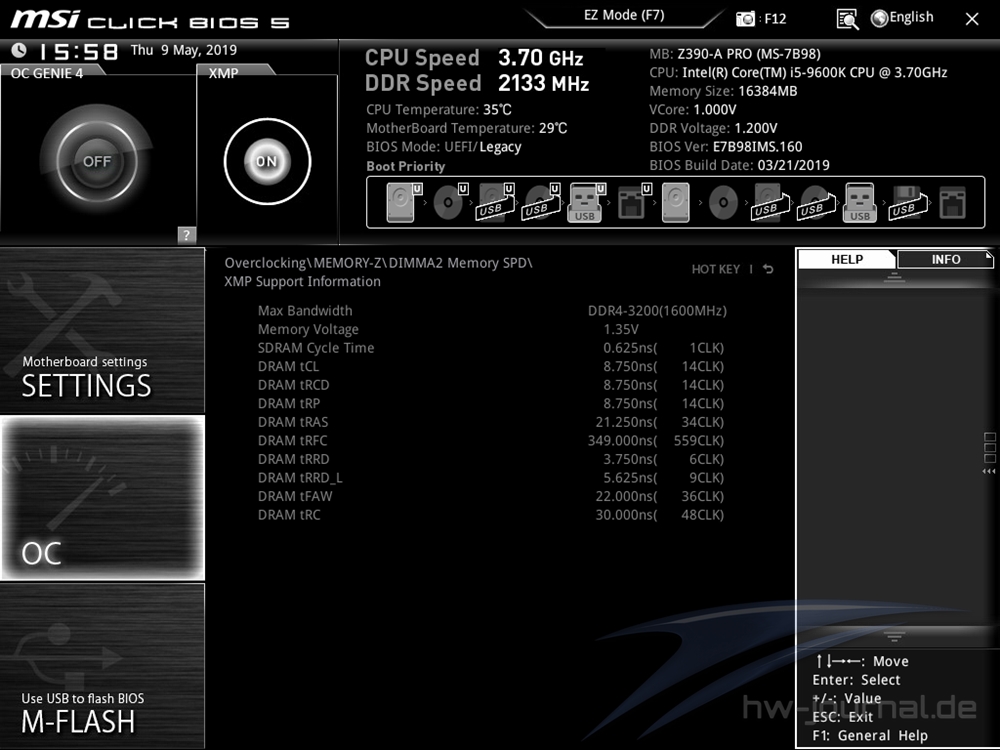Select the DRAM tRP row

click(x=491, y=403)
